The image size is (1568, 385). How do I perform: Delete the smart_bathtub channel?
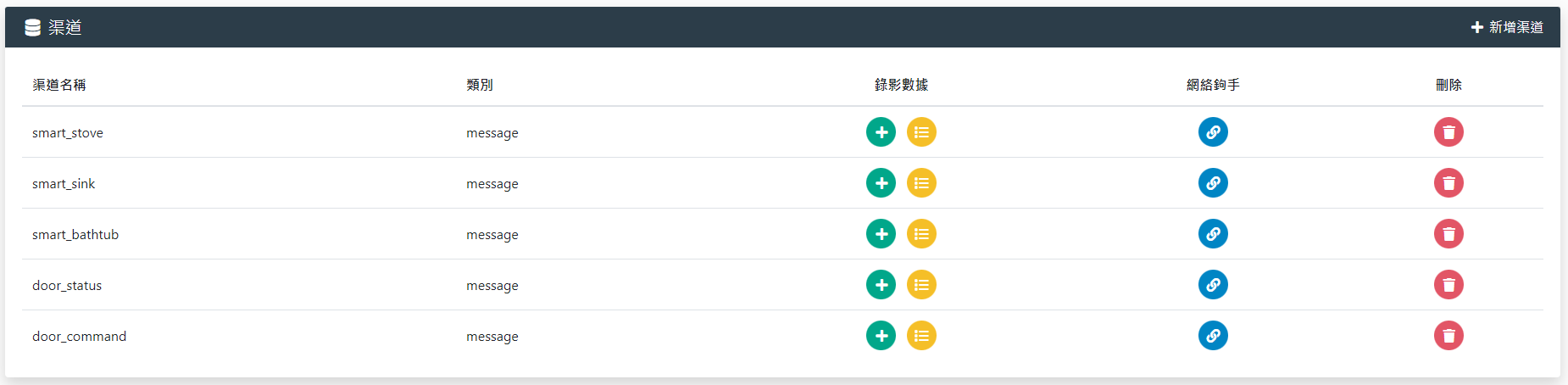click(1448, 234)
